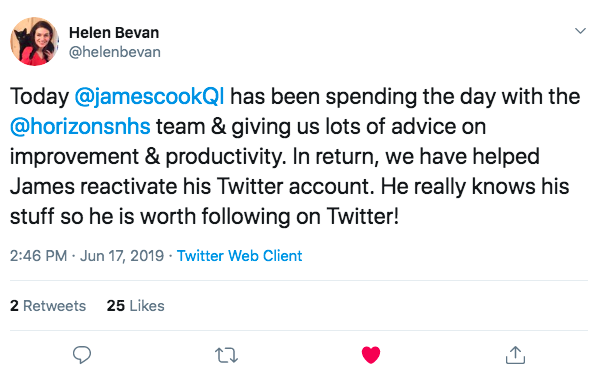Viewport: 596px width, 376px height.
Task: Visit the @horizonsnhs mention
Action: tap(80, 126)
